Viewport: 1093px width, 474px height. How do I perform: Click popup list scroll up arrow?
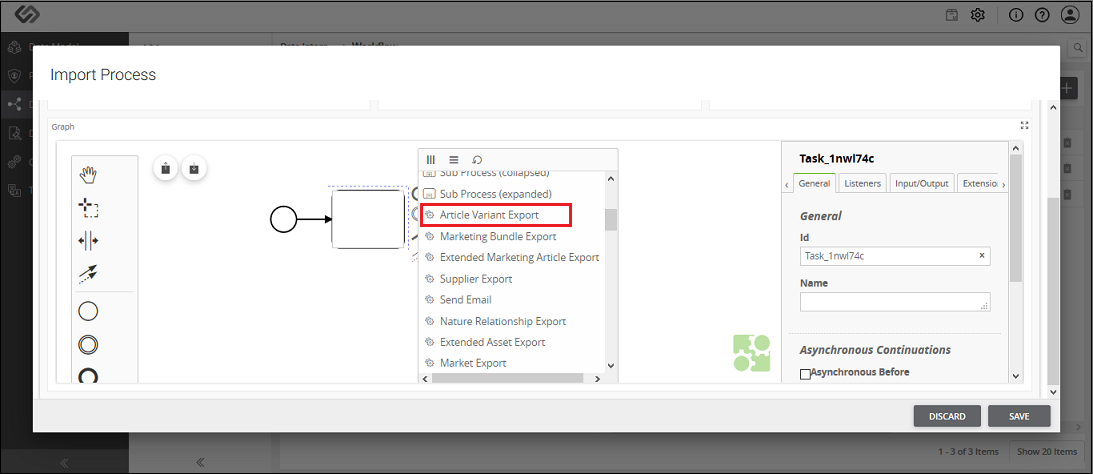point(611,178)
